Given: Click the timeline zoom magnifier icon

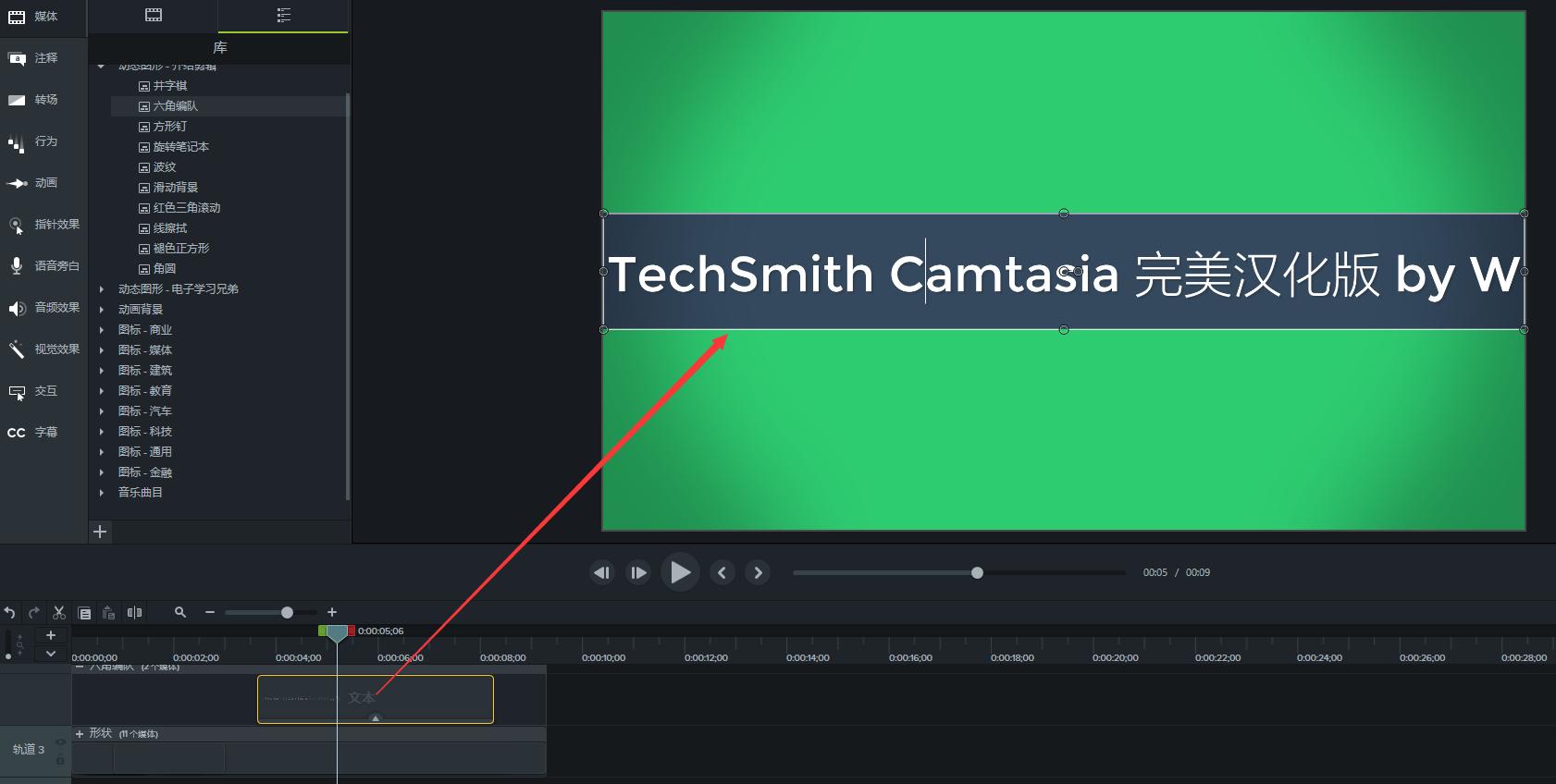Looking at the screenshot, I should (180, 612).
